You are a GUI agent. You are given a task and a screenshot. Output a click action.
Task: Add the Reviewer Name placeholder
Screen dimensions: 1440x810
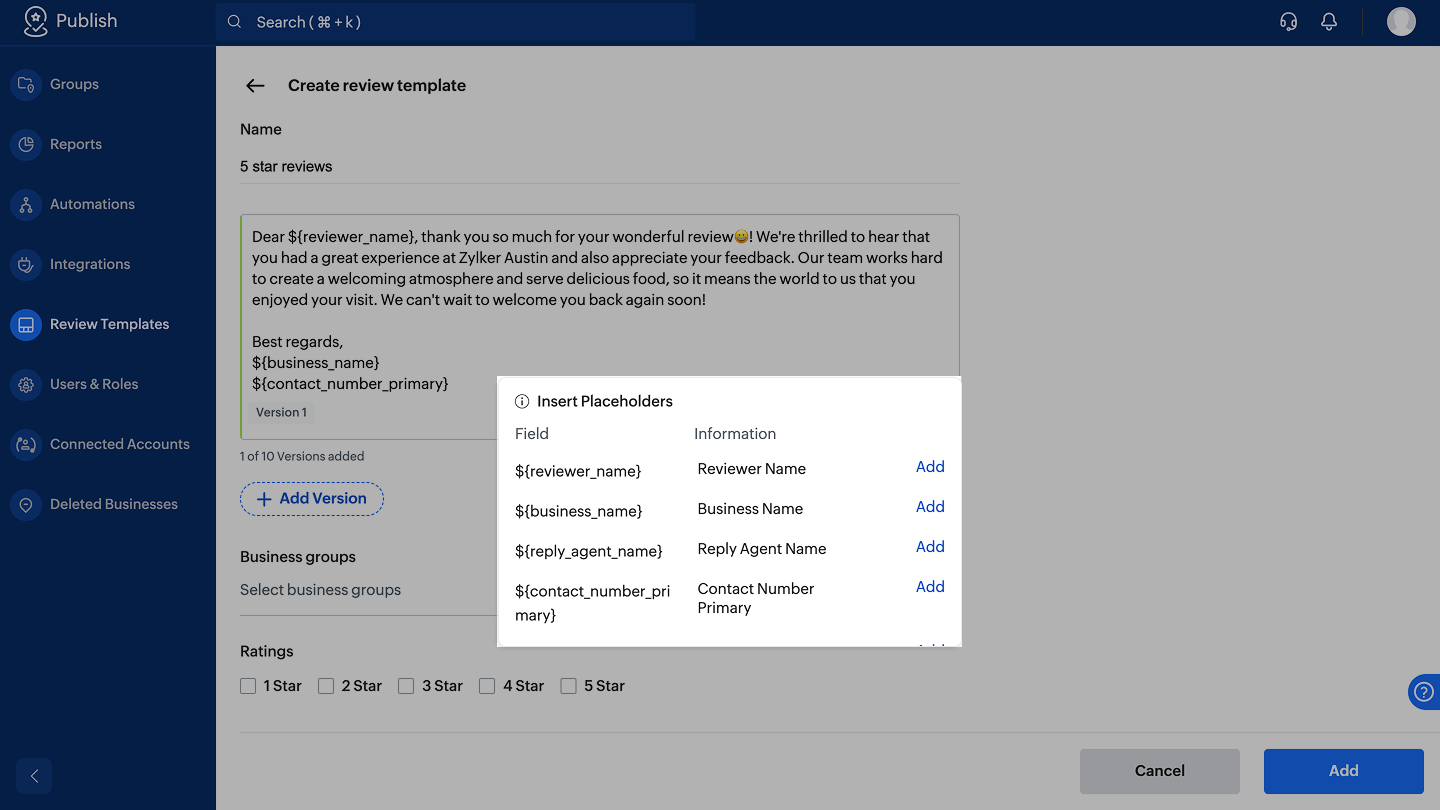tap(930, 467)
